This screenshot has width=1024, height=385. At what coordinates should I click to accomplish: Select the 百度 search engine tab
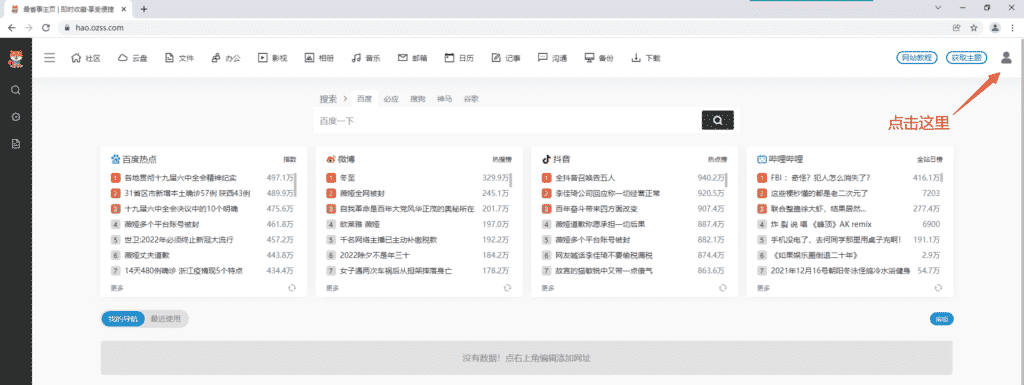(364, 99)
